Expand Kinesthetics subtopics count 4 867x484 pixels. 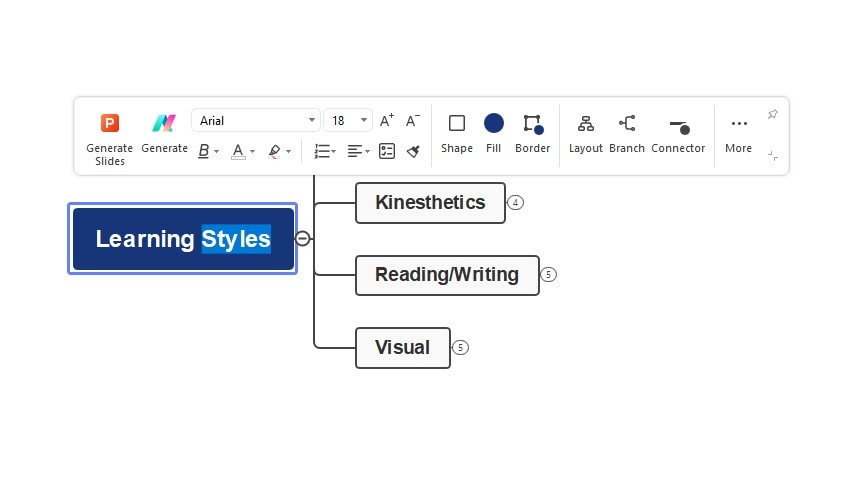point(515,202)
